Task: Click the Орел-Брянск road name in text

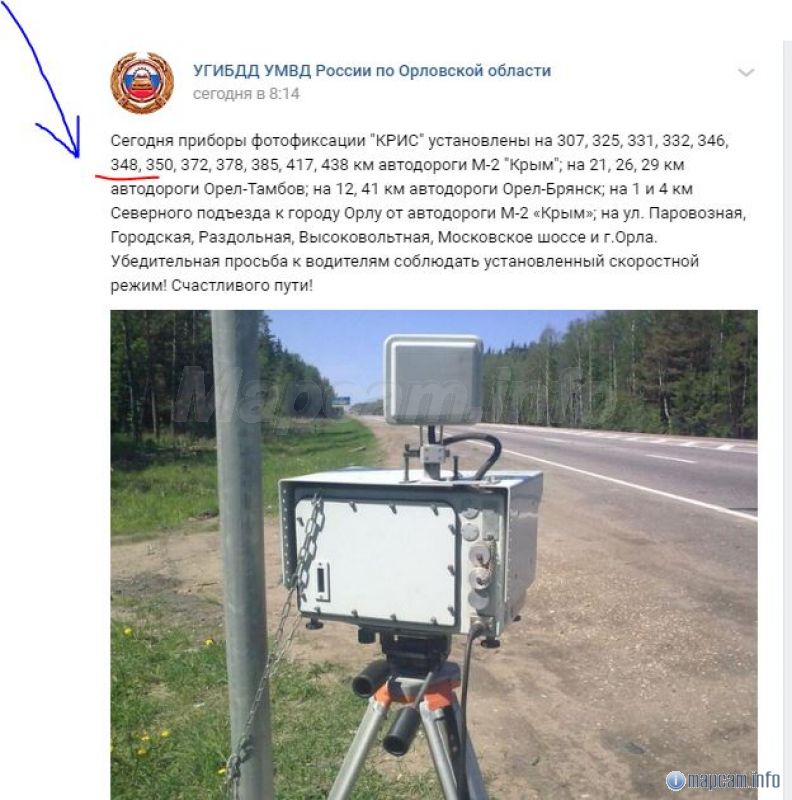Action: 552,189
